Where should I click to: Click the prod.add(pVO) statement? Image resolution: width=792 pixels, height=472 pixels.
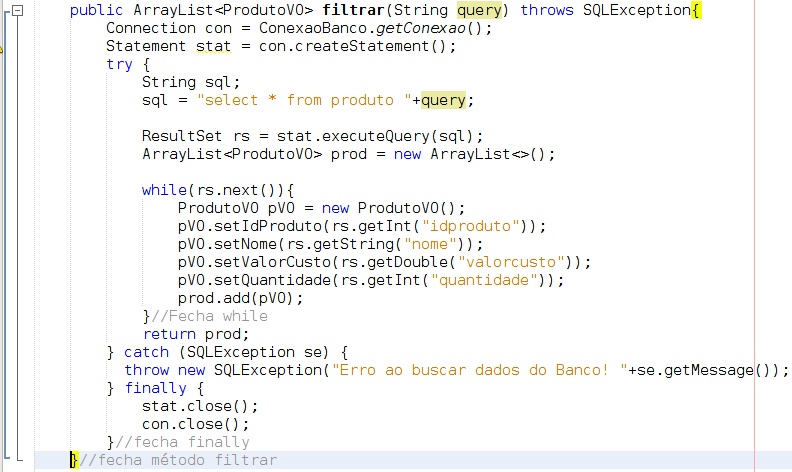click(x=240, y=298)
